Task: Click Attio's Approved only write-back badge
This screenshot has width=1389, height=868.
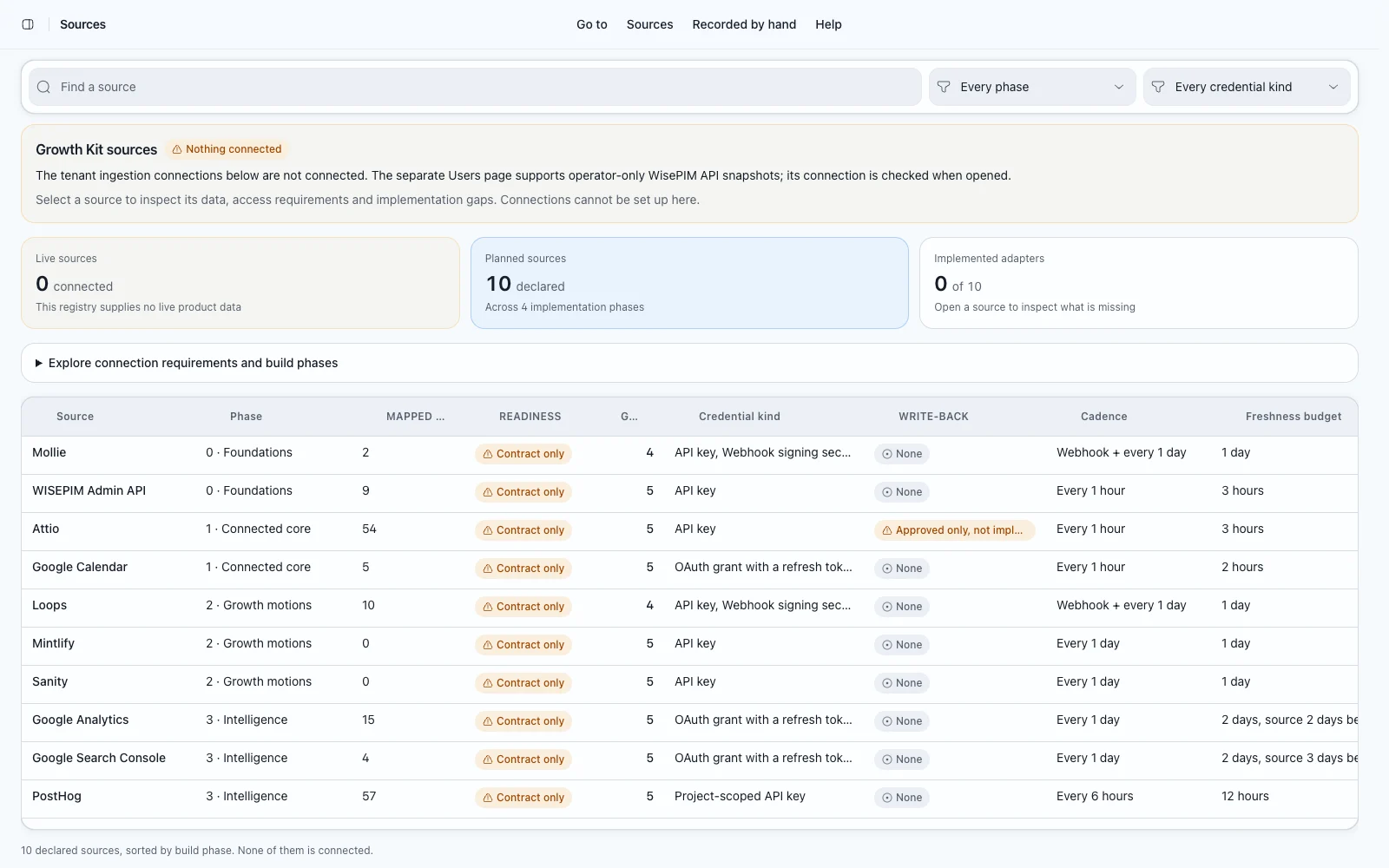Action: 954,530
